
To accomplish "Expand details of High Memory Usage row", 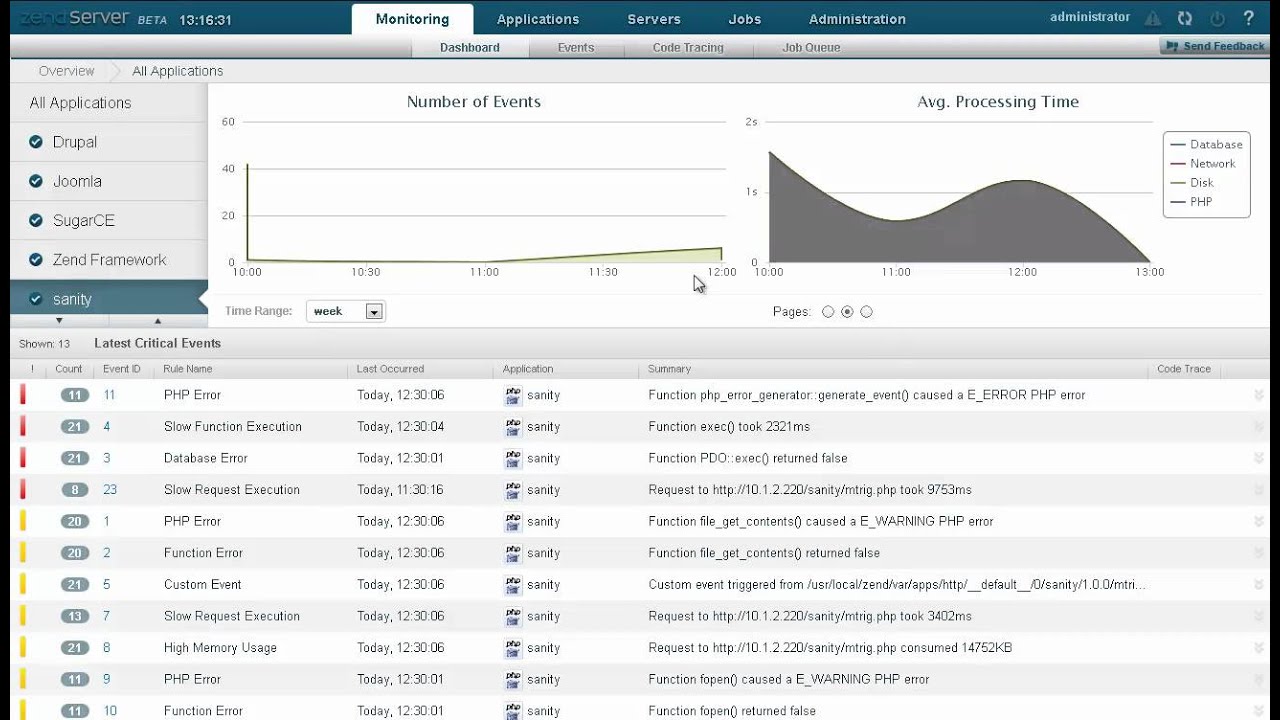I will coord(1259,648).
